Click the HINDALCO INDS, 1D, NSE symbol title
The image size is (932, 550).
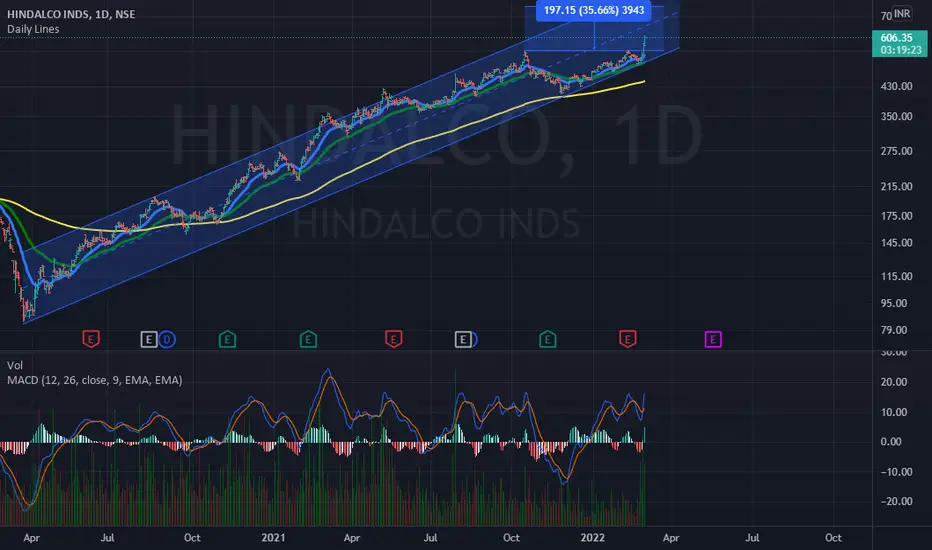click(x=71, y=14)
